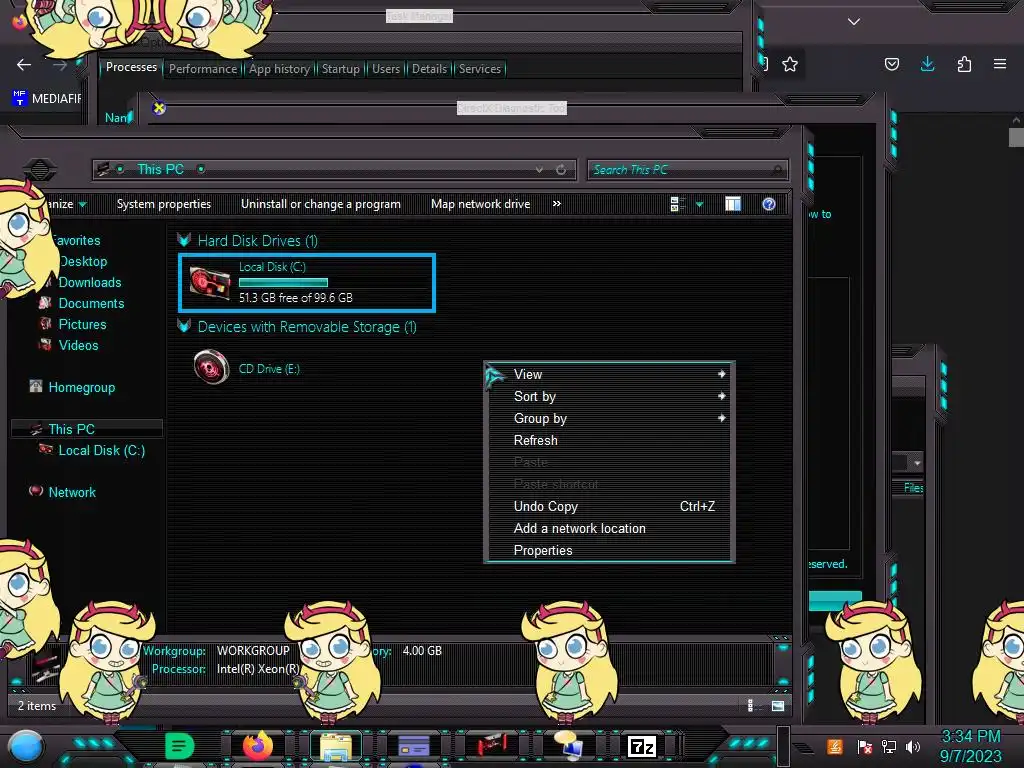The image size is (1024, 768).
Task: Open Task Manager Startup tab
Action: [340, 69]
